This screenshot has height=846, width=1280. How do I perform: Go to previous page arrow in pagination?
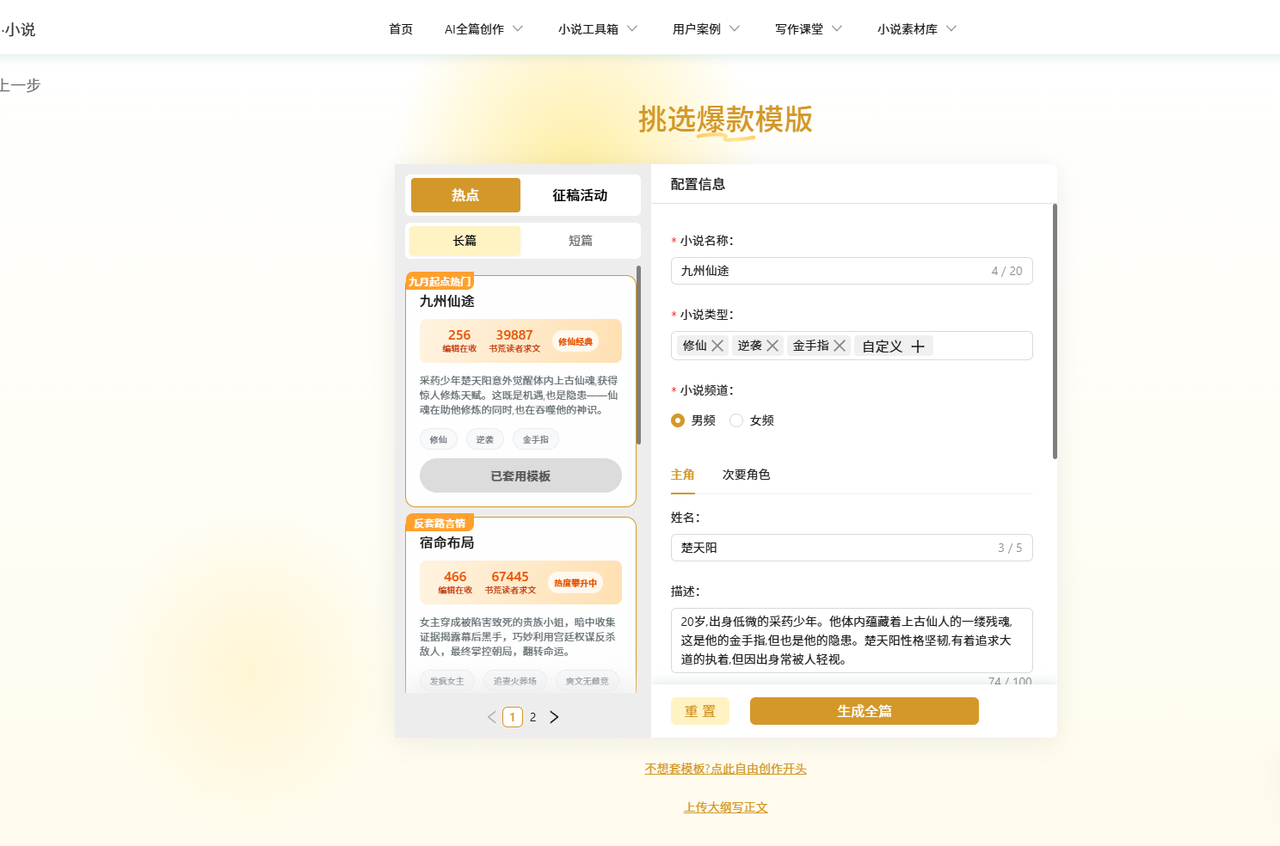point(492,717)
